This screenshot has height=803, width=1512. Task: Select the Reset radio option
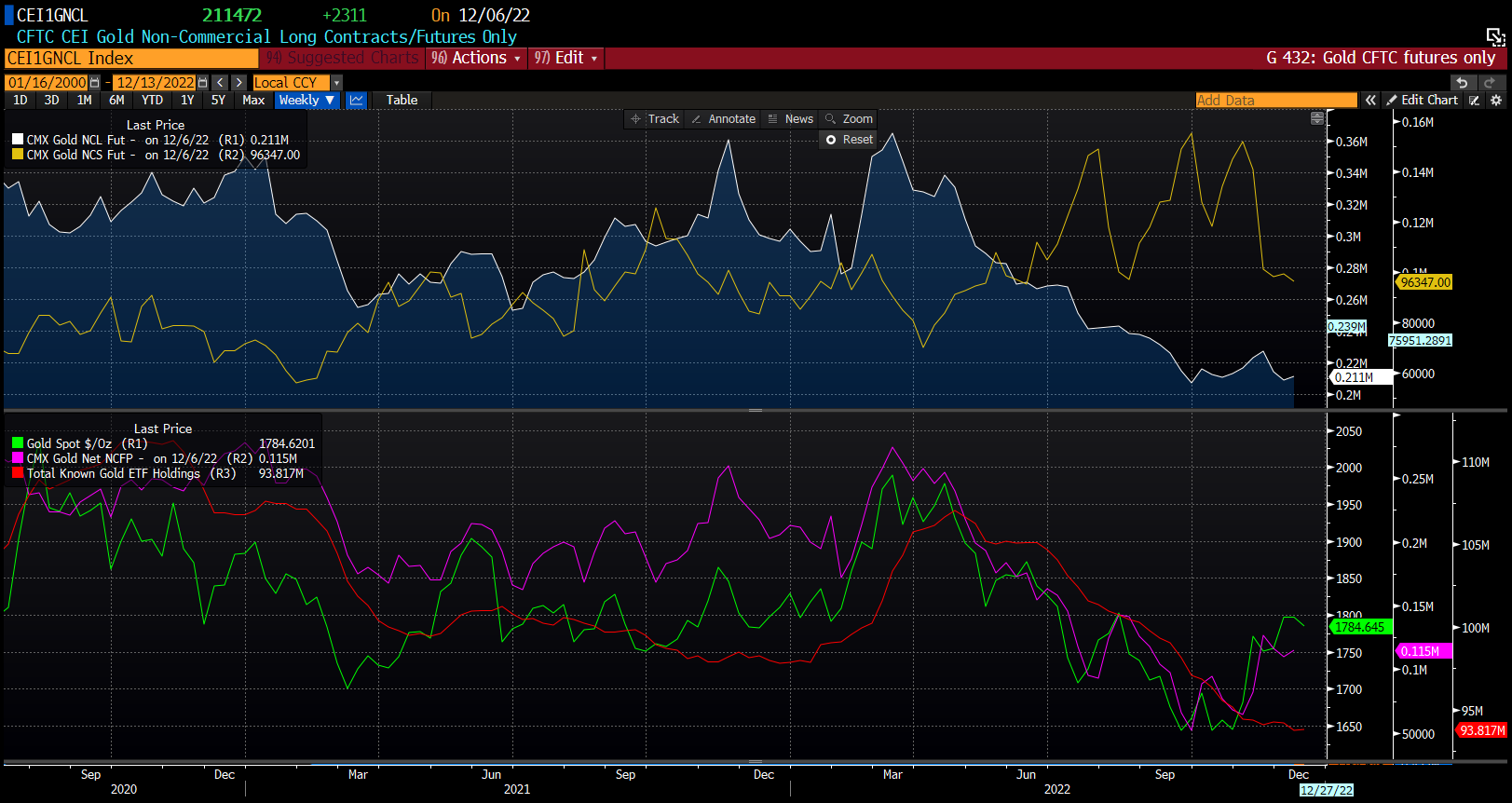pos(831,140)
